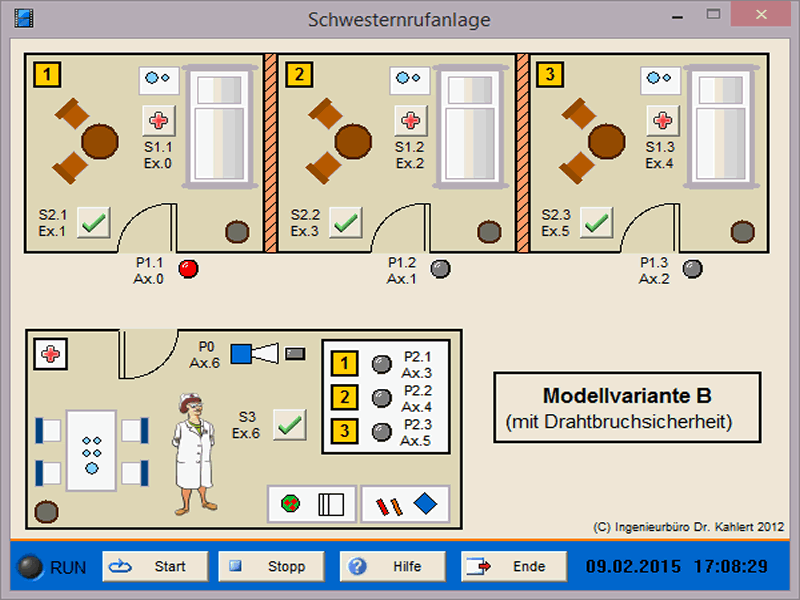The height and width of the screenshot is (600, 800).
Task: Toggle the S2.2 acknowledge checkmark in room 2
Action: click(x=346, y=222)
